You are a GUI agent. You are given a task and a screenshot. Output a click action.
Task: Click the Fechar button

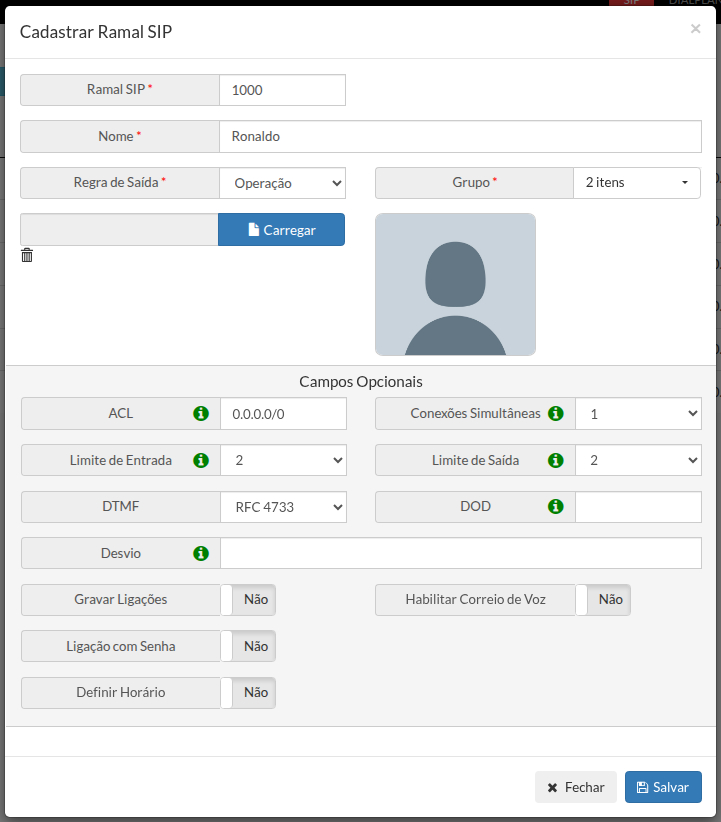click(575, 787)
